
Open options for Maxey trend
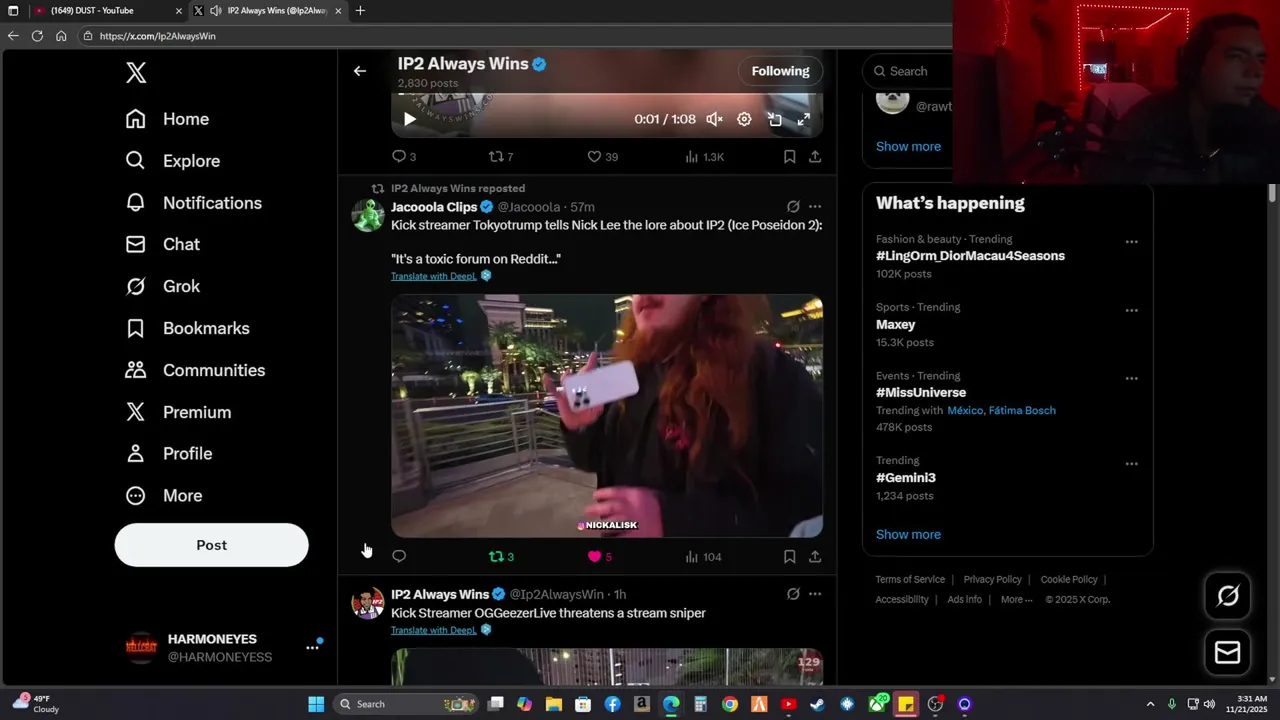1131,310
